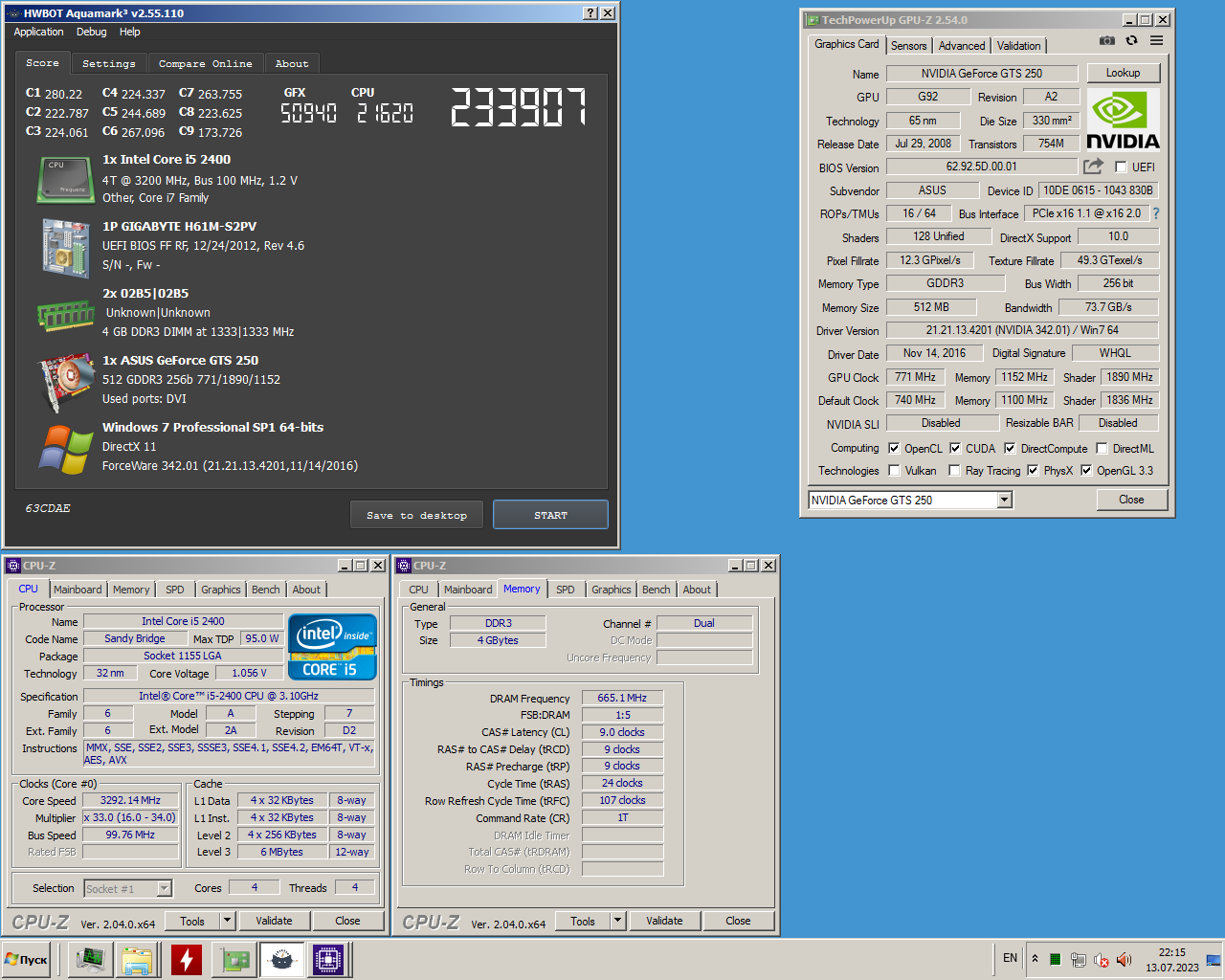Open Mainboard tab in left CPU-Z
This screenshot has height=980, width=1225.
(78, 590)
